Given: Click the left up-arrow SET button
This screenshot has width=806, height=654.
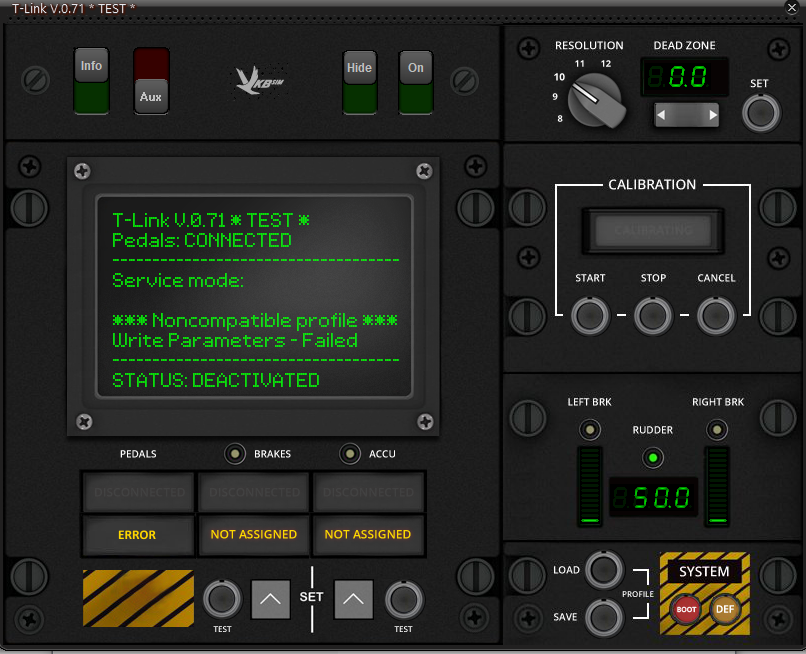Looking at the screenshot, I should click(x=270, y=600).
